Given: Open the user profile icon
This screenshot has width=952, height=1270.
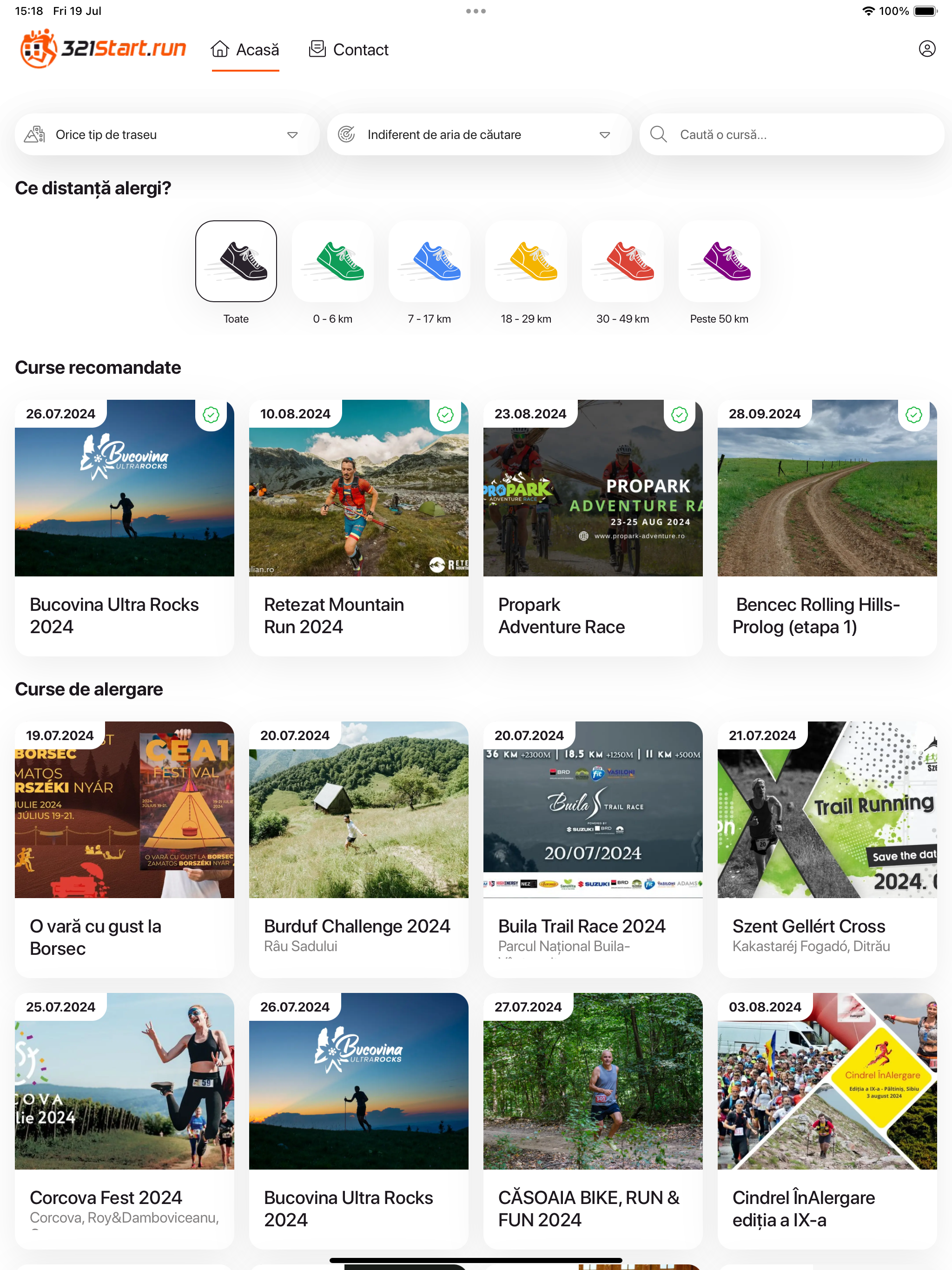Looking at the screenshot, I should tap(927, 49).
